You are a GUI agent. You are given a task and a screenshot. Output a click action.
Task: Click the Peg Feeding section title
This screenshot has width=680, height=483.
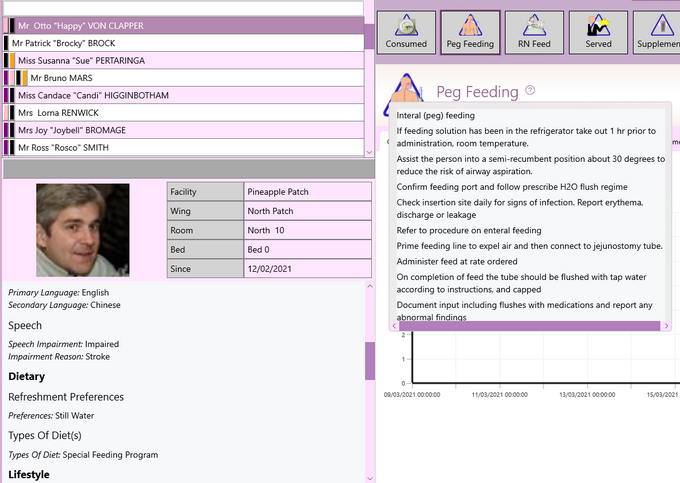pos(477,92)
